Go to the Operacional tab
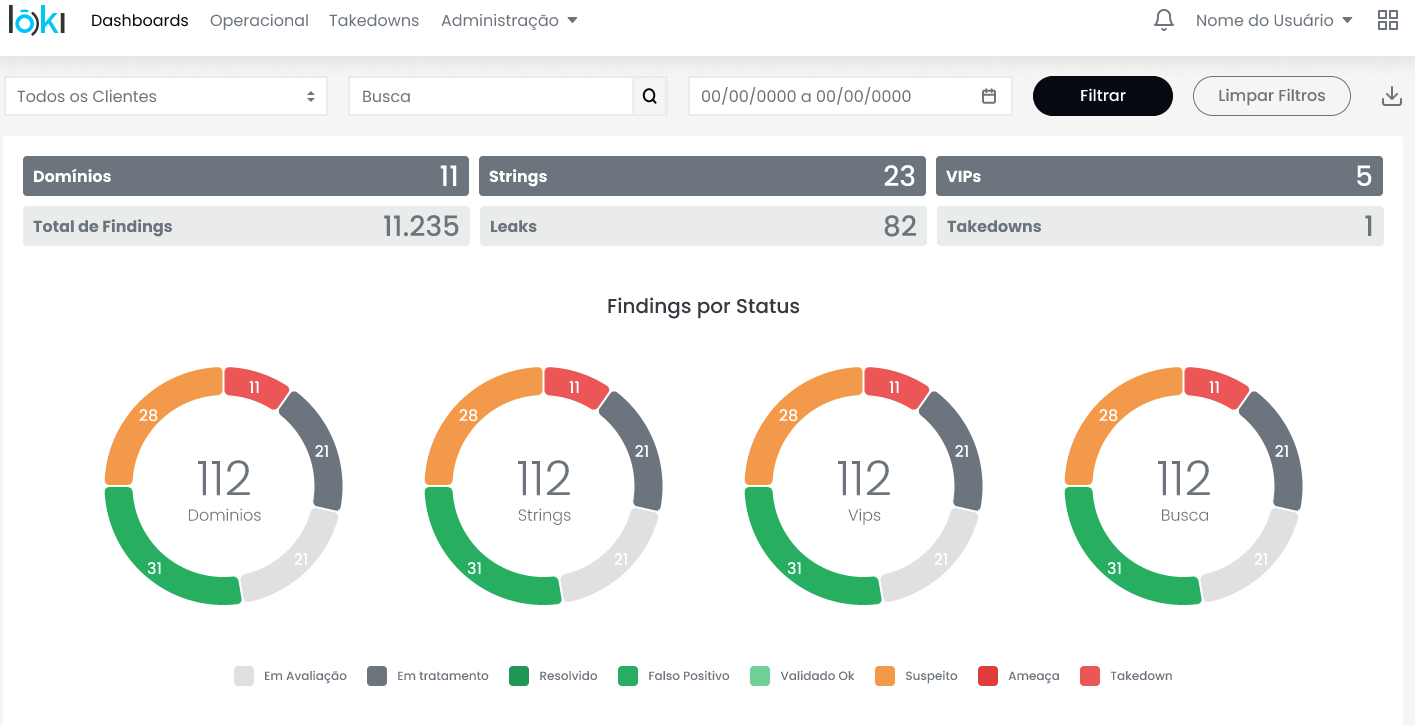 click(259, 20)
